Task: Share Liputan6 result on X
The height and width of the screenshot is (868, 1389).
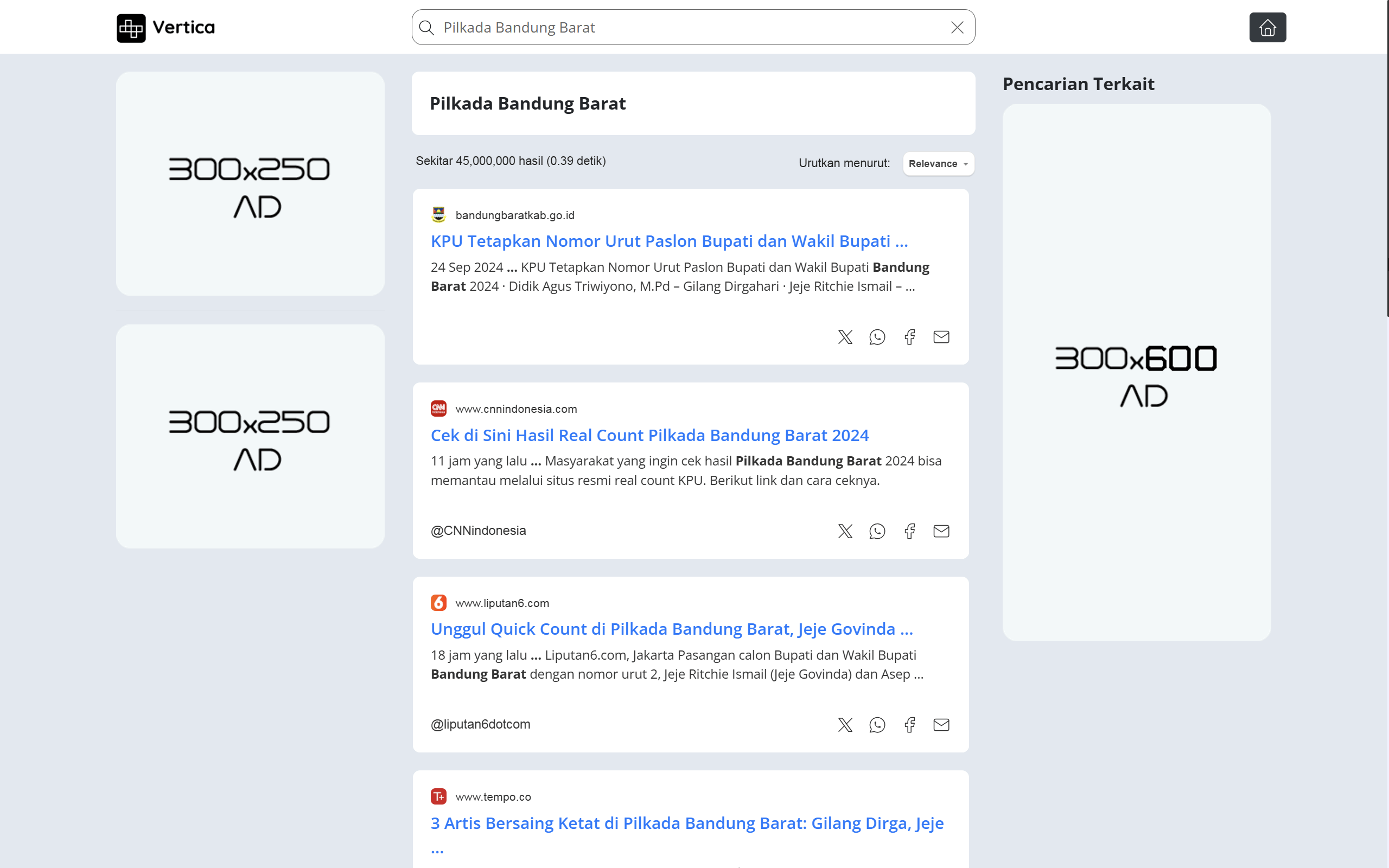Action: click(x=845, y=725)
